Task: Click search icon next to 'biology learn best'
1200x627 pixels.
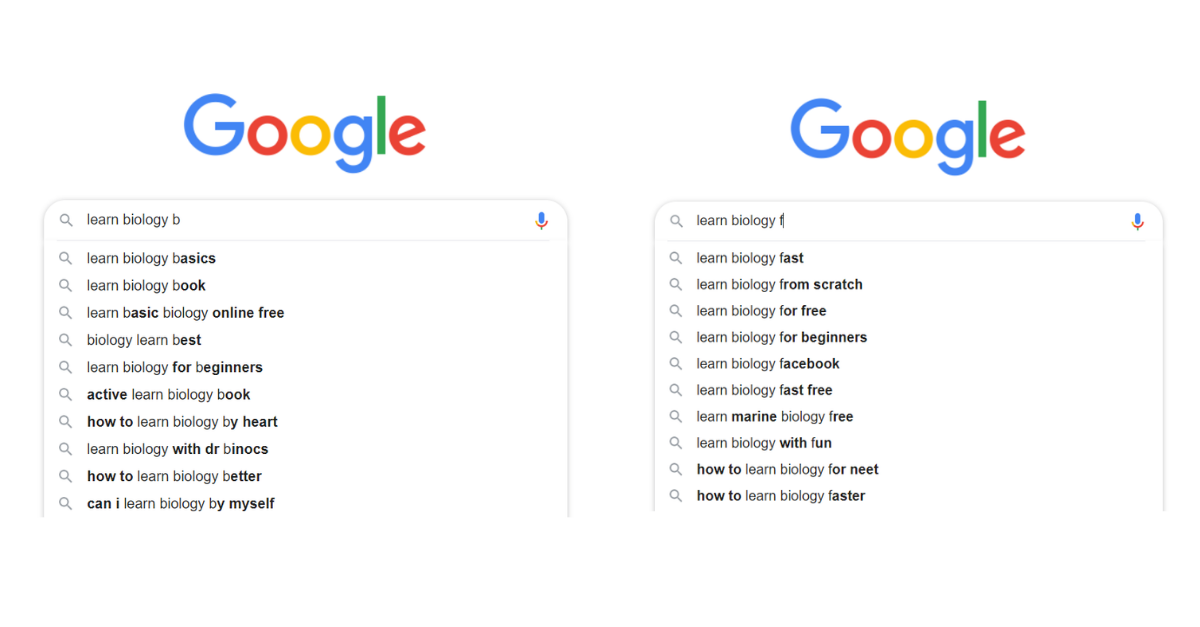Action: tap(66, 340)
